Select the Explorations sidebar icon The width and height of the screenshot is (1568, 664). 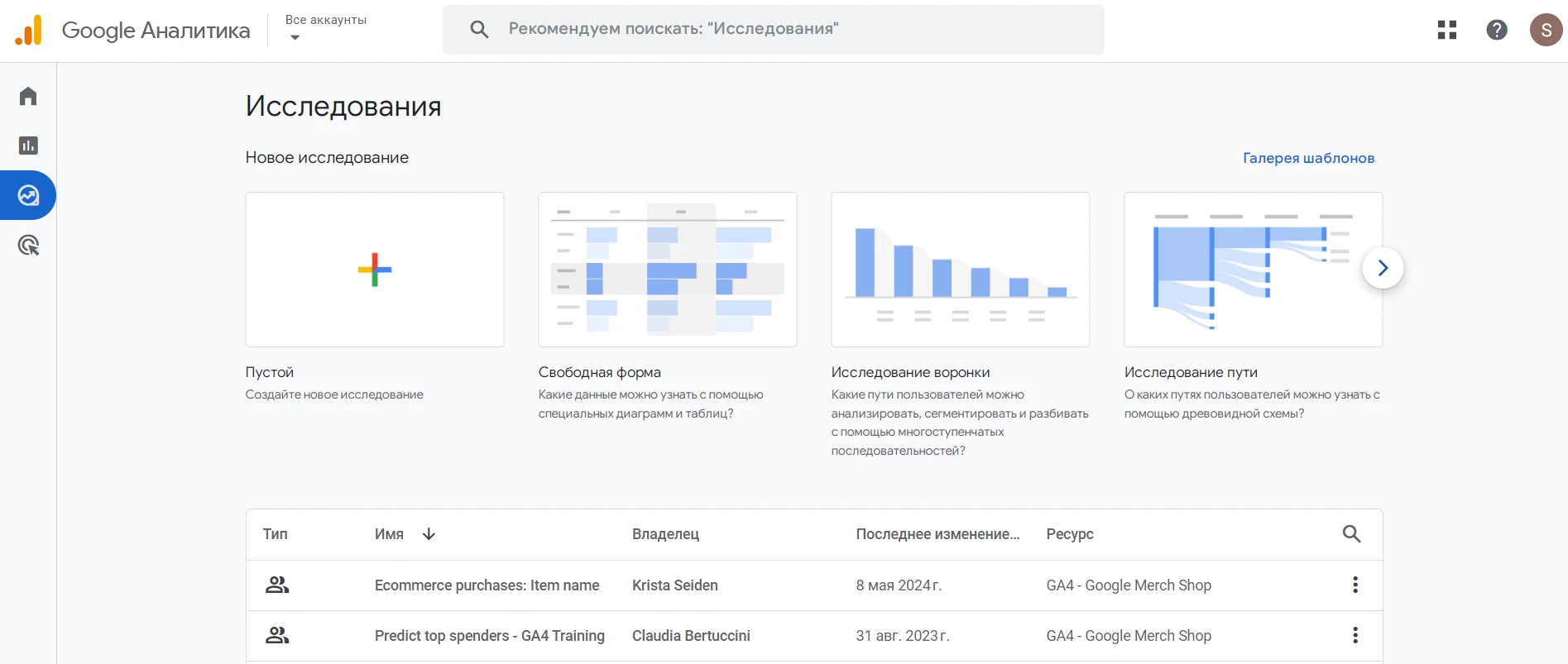point(28,195)
